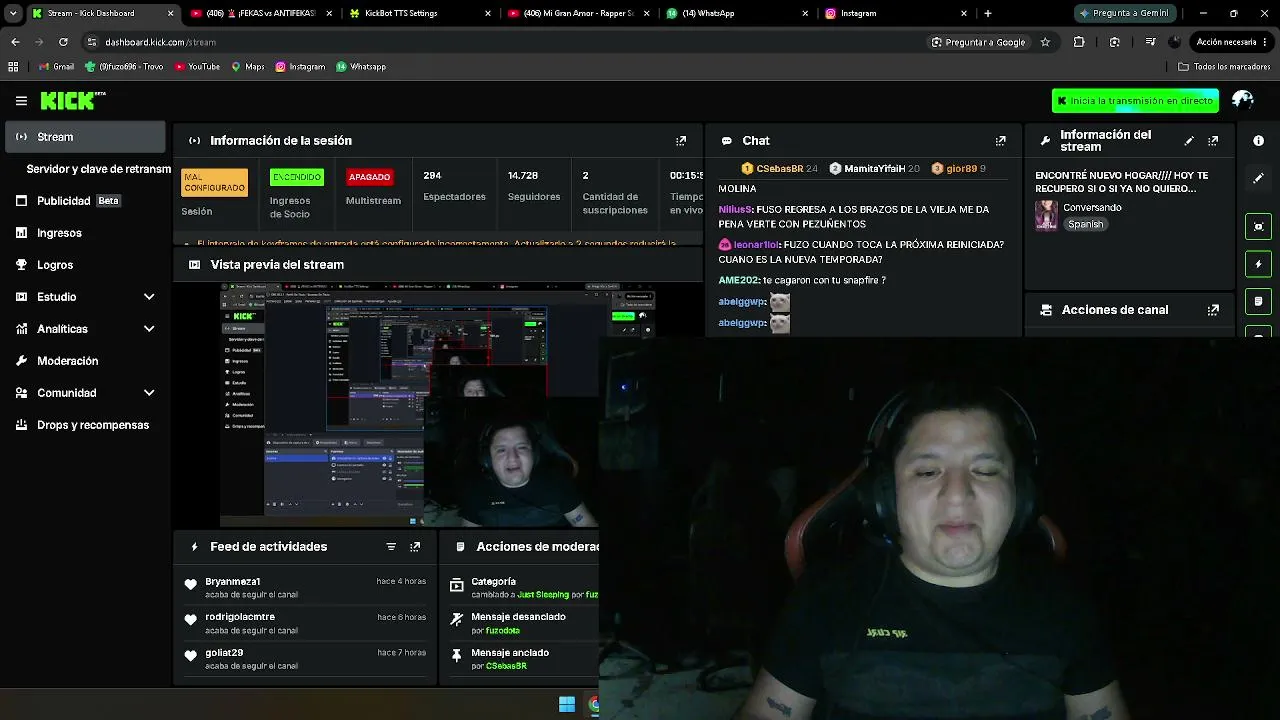Click the APAGADO Multistream badge

369,177
